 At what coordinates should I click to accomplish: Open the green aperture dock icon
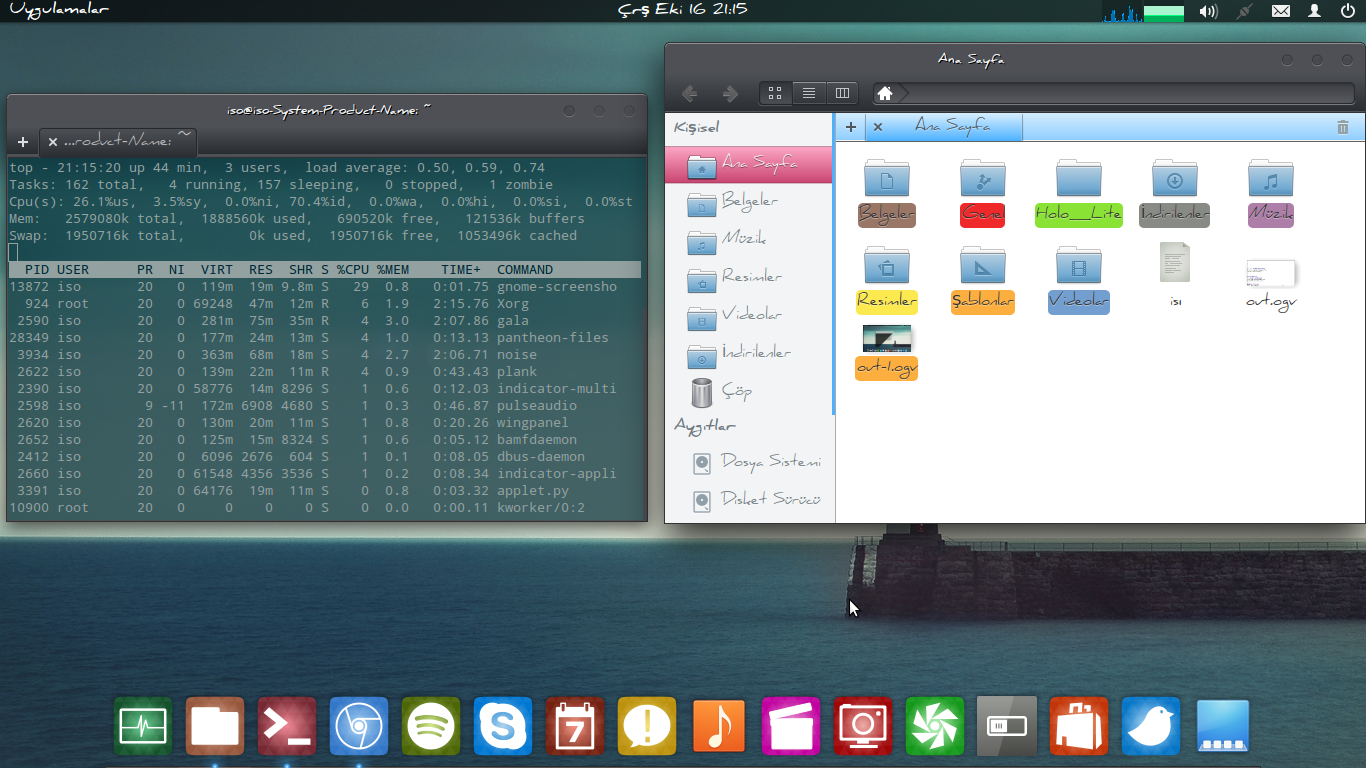tap(935, 726)
